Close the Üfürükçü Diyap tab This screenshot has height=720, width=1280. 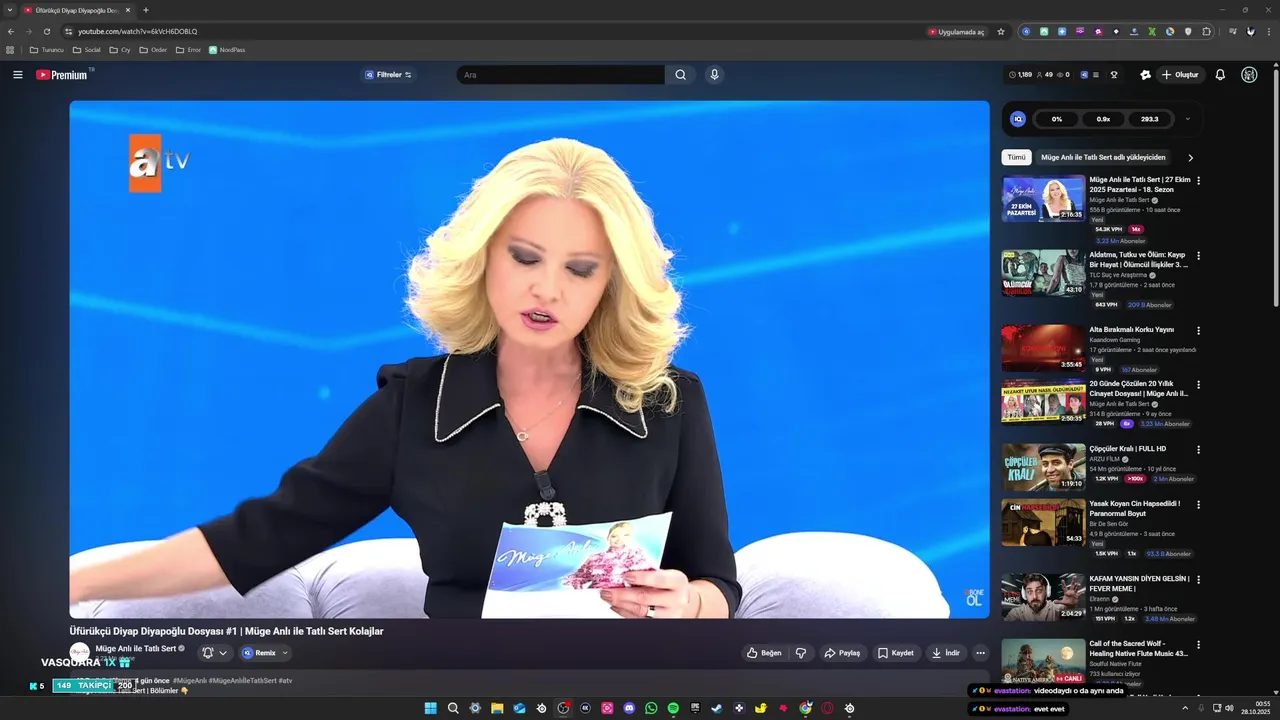click(128, 10)
